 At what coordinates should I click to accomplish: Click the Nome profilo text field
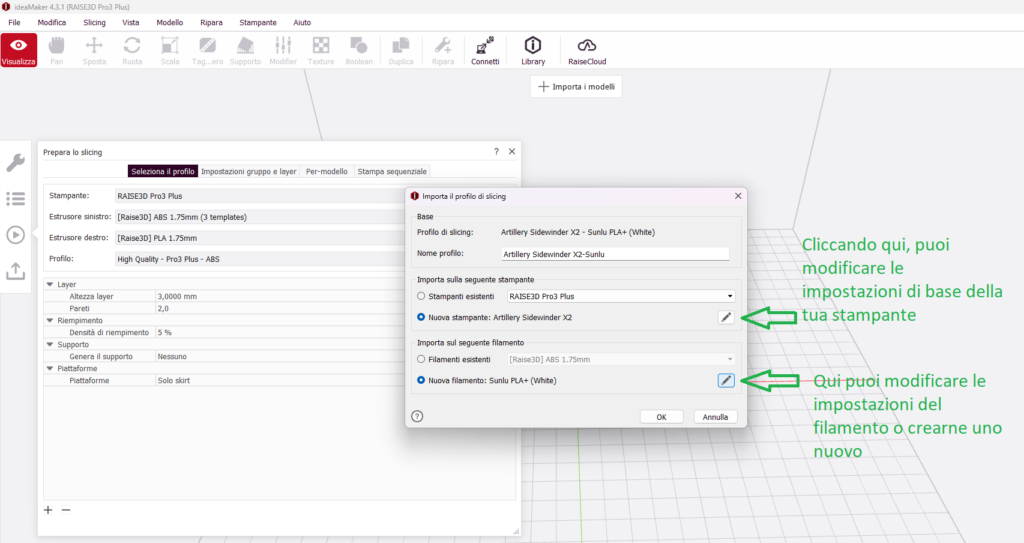(615, 254)
